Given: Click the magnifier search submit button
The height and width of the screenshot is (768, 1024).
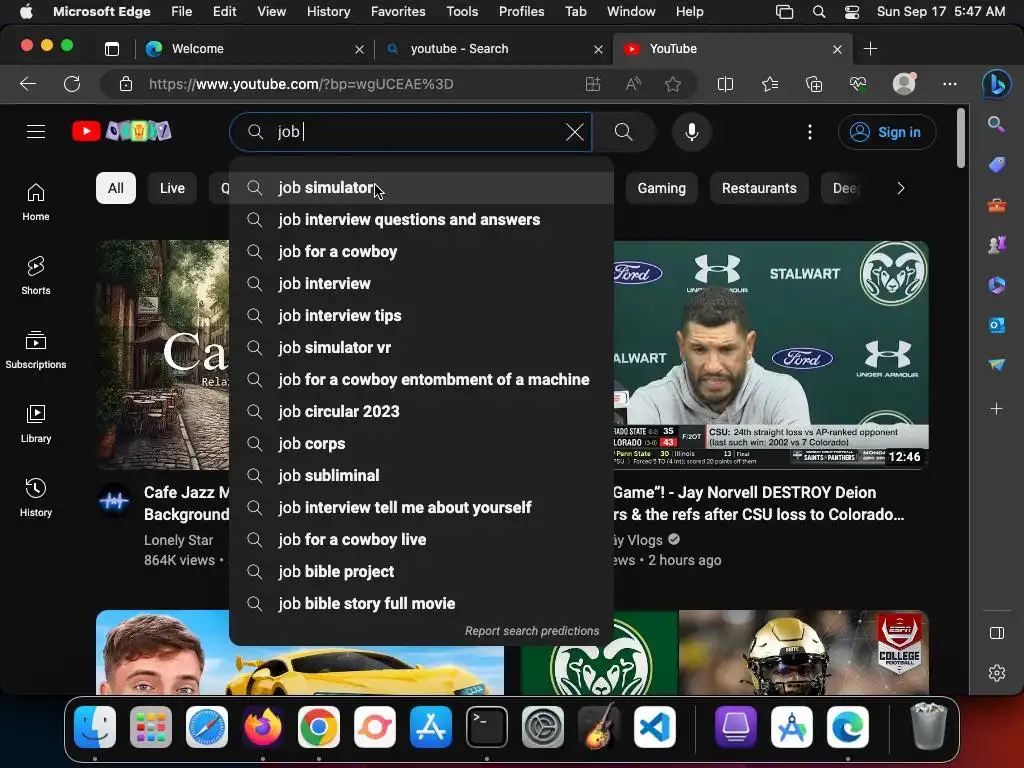Looking at the screenshot, I should [x=624, y=132].
